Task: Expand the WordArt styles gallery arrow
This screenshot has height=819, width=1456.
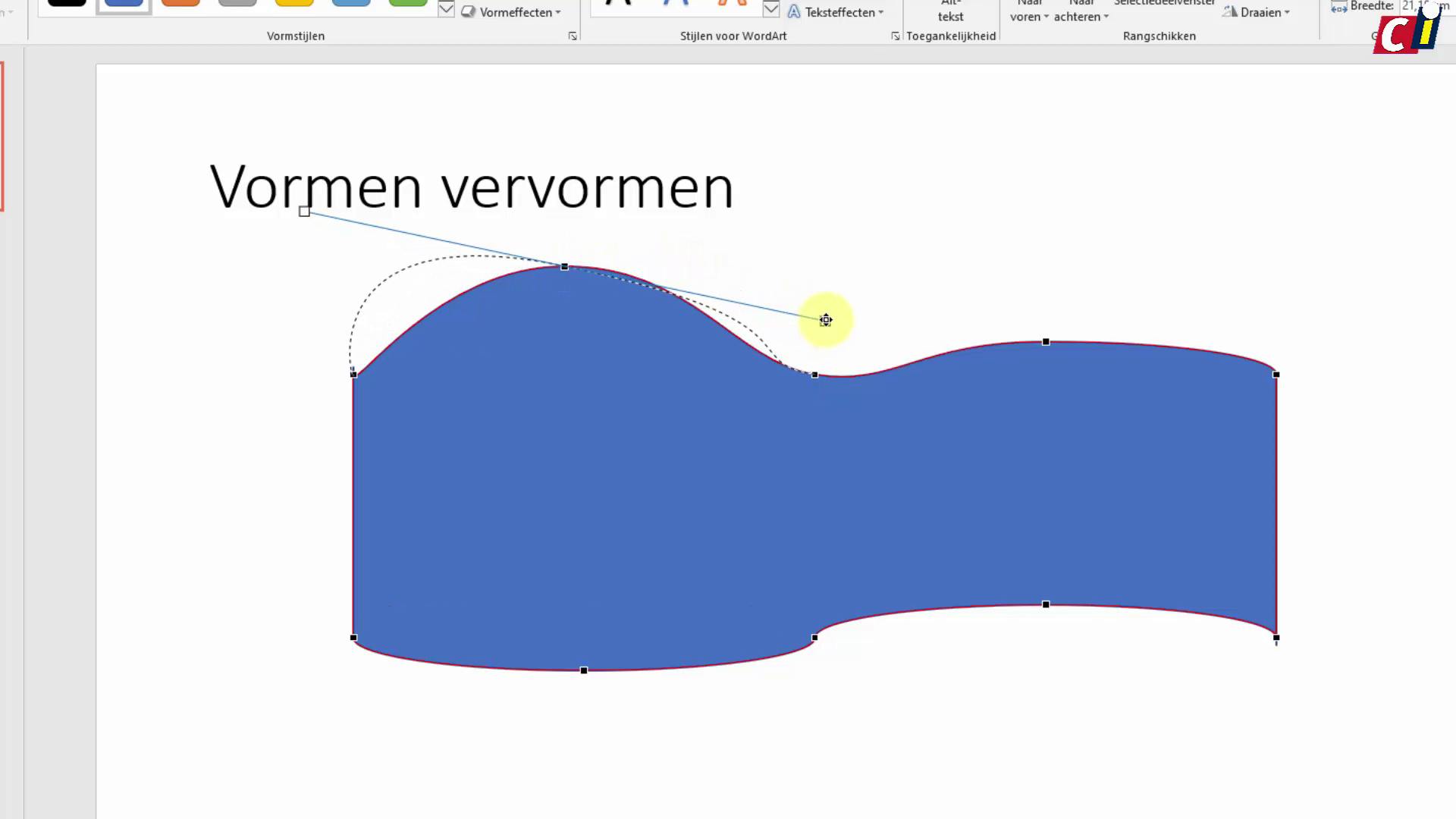Action: (x=771, y=9)
